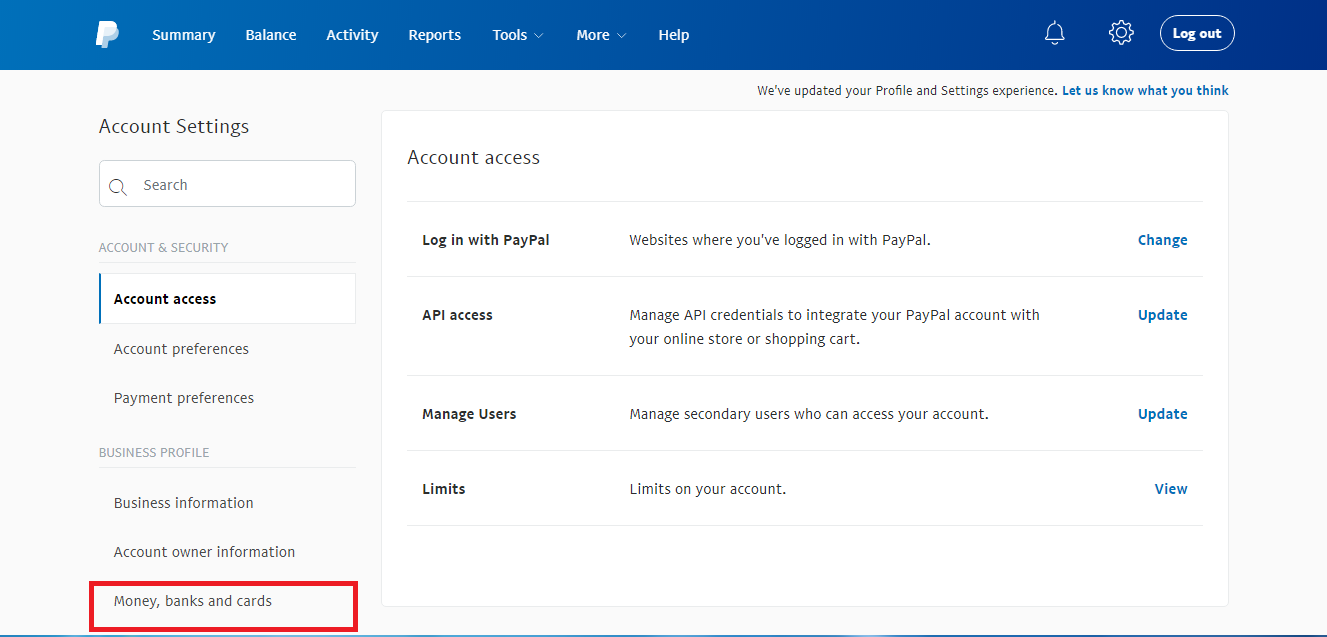Click the Account access panel heading
Screen dimensions: 1327x637
click(x=474, y=157)
